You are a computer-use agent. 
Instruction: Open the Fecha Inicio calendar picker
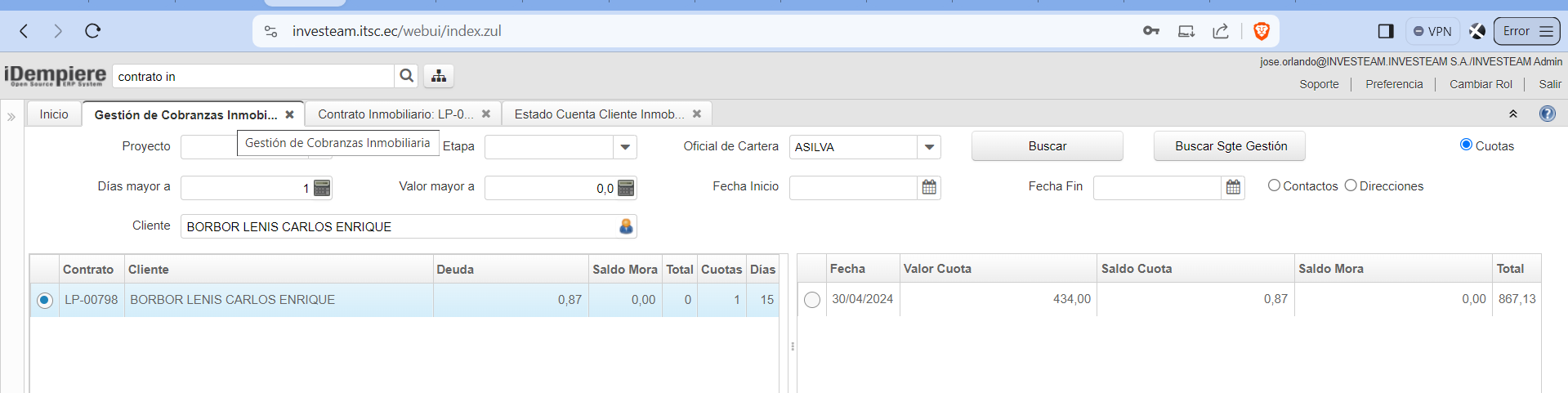[929, 187]
